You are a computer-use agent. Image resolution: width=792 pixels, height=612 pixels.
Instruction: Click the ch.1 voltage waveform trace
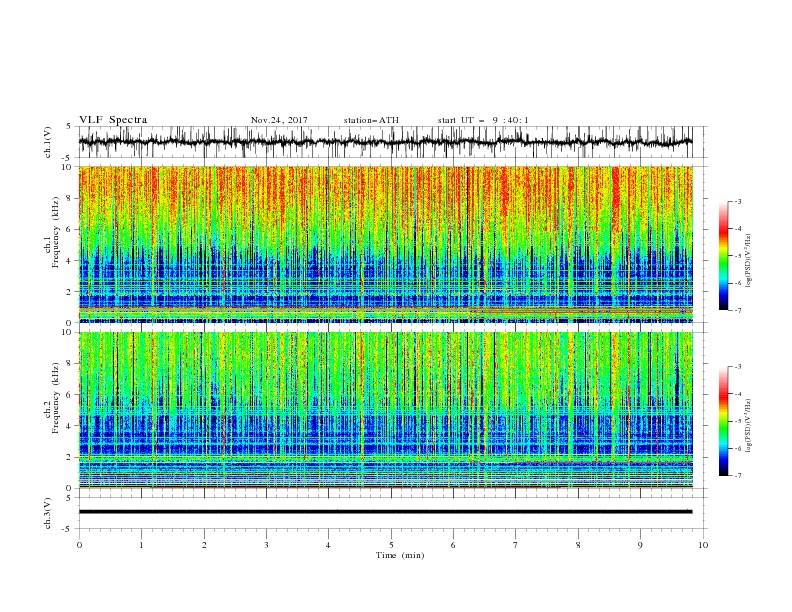pyautogui.click(x=385, y=142)
